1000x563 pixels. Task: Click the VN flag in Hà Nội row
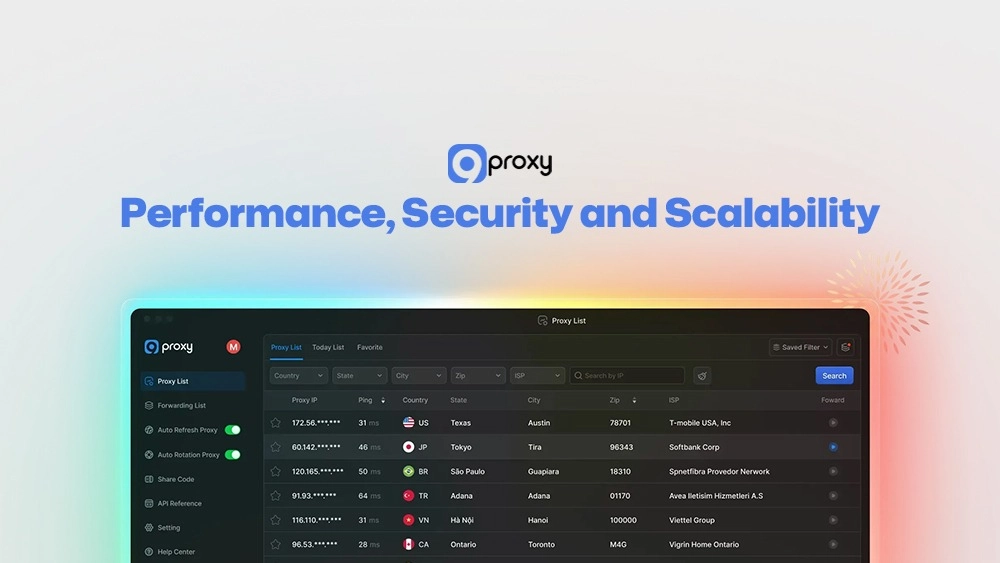pyautogui.click(x=409, y=520)
